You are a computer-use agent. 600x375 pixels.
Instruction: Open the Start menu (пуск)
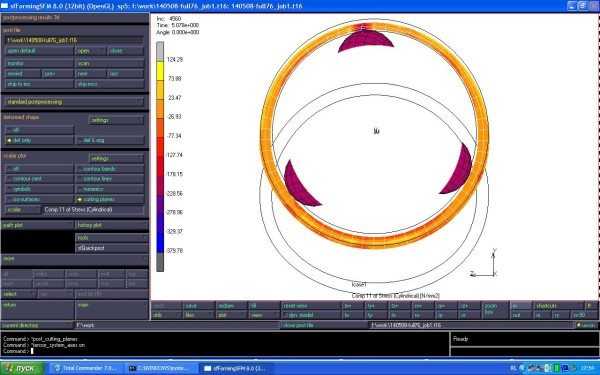pos(21,368)
